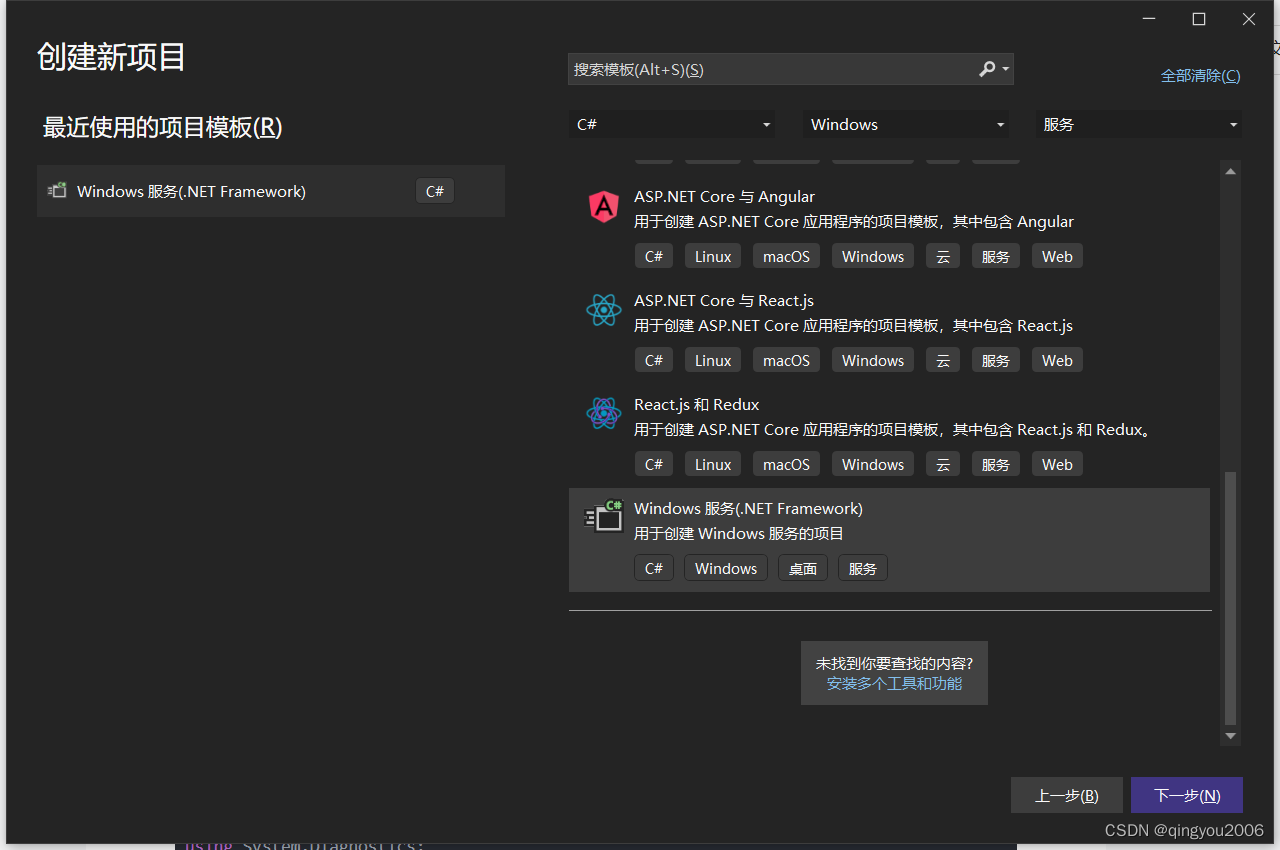Select the React.js 和 Redux template
The width and height of the screenshot is (1280, 850).
[889, 436]
